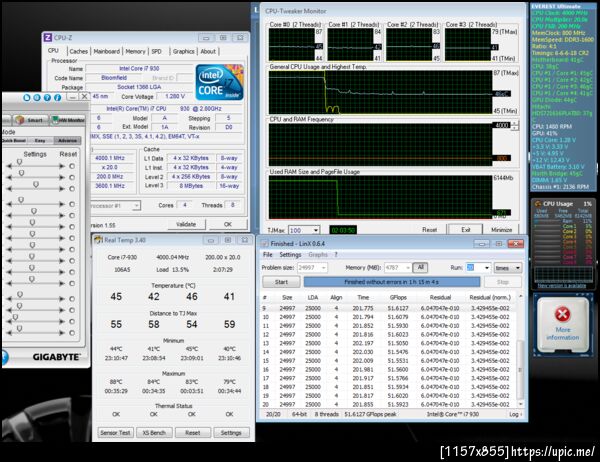The width and height of the screenshot is (600, 462).
Task: Click the Real Temp title bar icon
Action: 98,240
